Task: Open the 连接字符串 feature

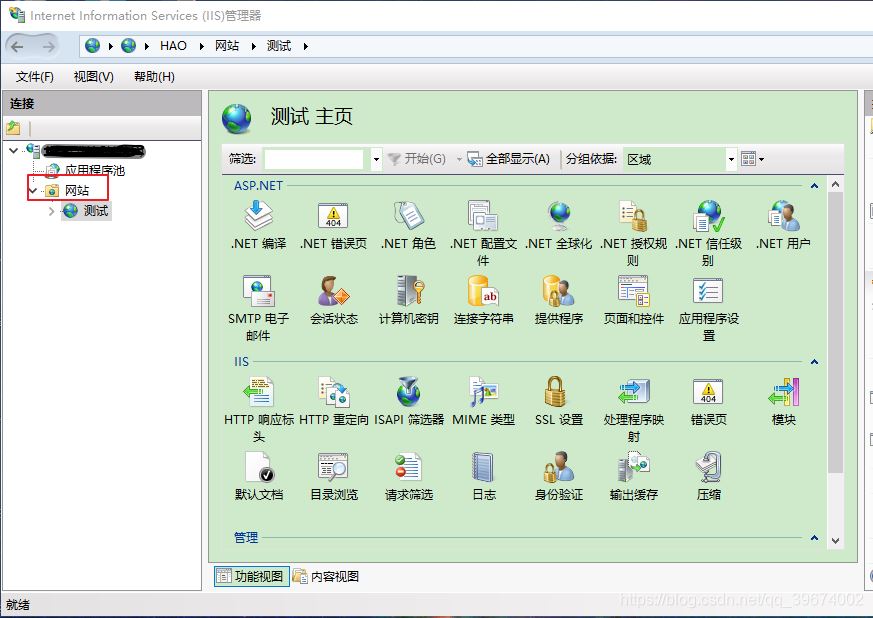Action: click(x=483, y=300)
